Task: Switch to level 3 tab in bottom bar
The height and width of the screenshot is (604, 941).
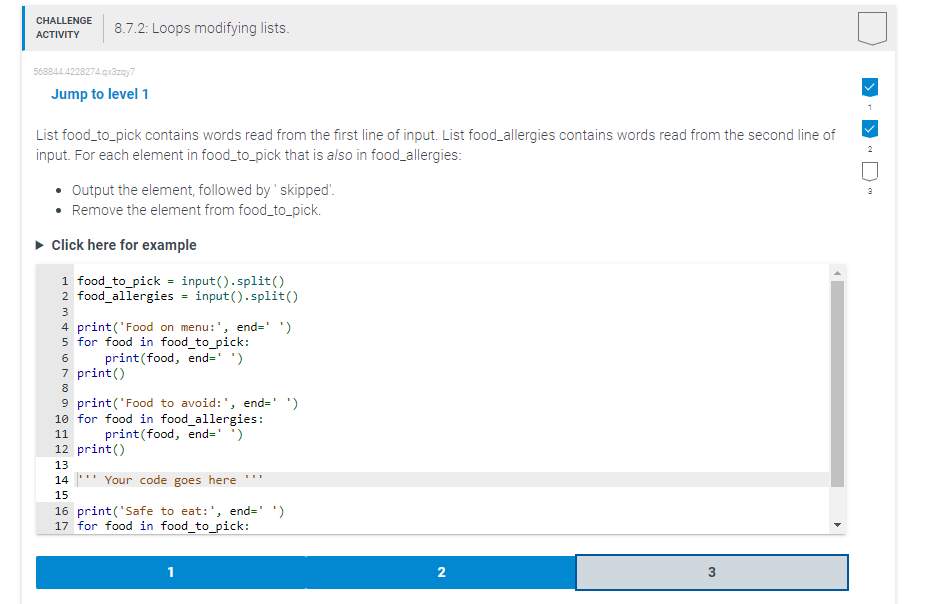Action: tap(712, 572)
